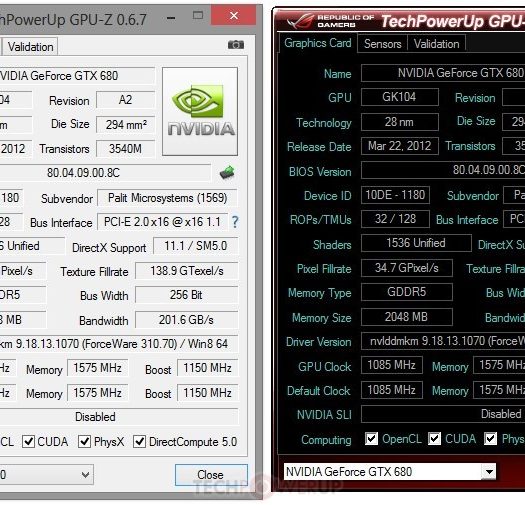The image size is (525, 505).
Task: Click Shaders value 1536 Unified in ROG window
Action: tap(416, 243)
